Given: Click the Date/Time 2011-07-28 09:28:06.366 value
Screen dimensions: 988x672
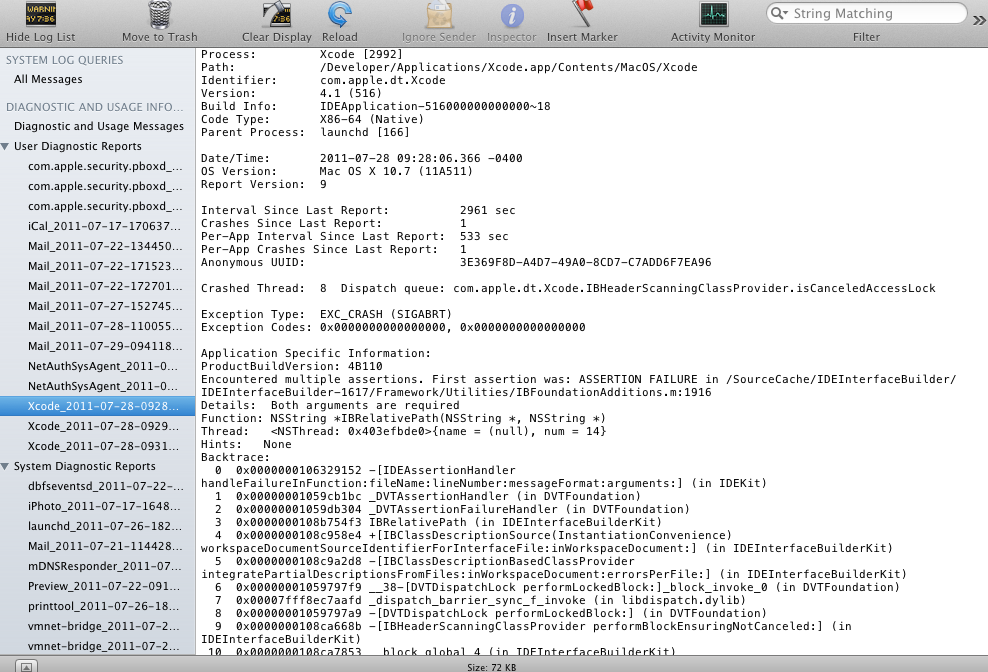Looking at the screenshot, I should [421, 158].
